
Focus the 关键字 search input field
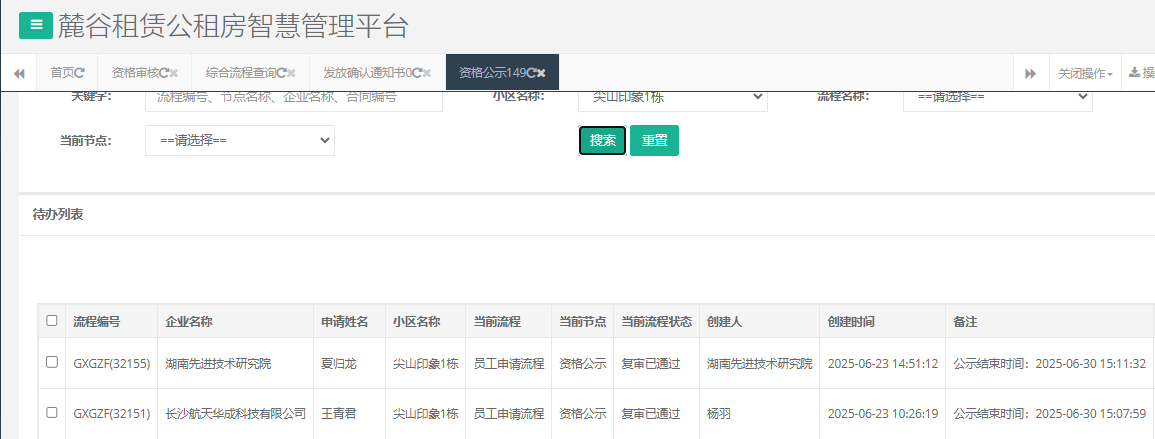point(293,98)
